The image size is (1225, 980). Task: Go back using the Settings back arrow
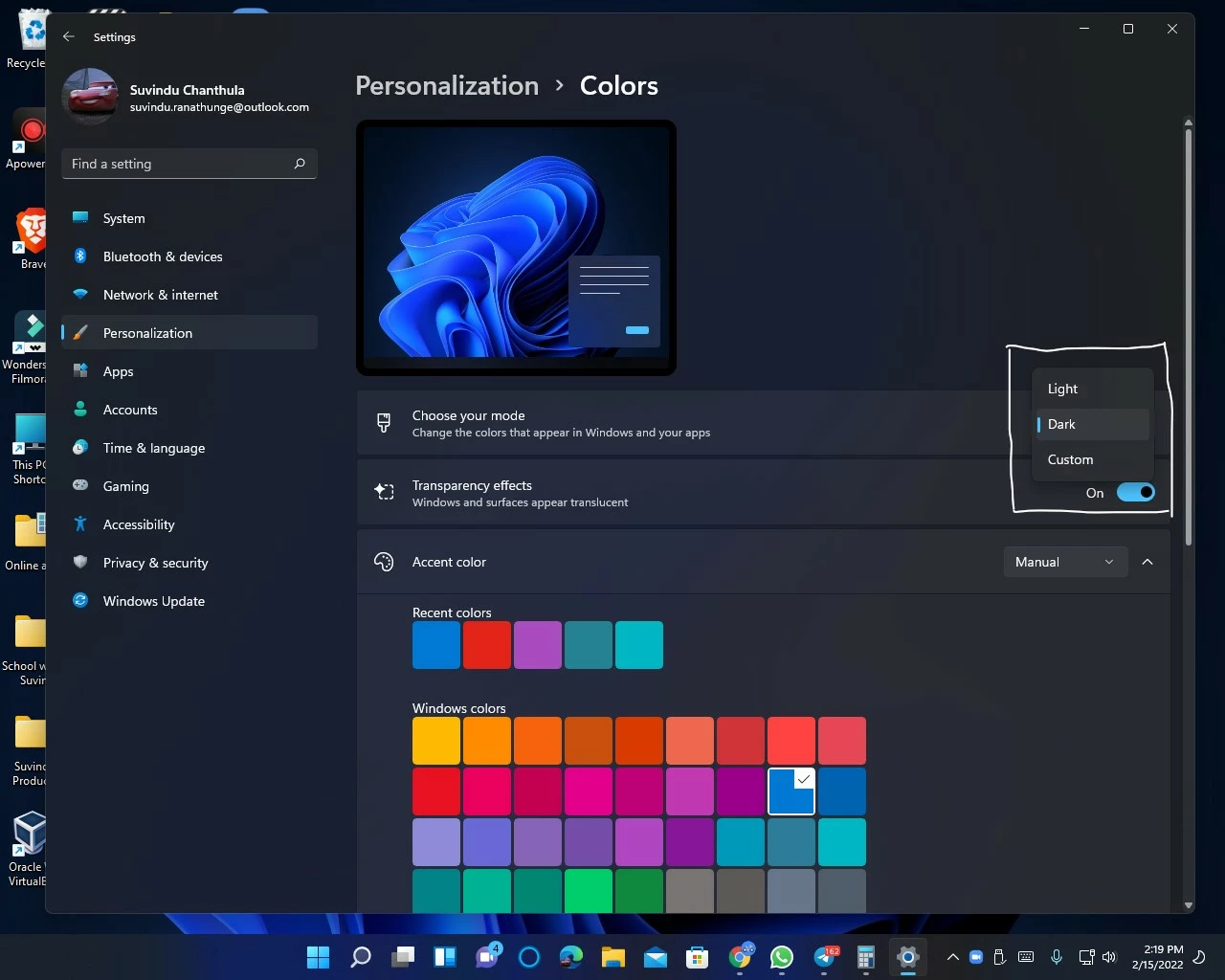68,36
